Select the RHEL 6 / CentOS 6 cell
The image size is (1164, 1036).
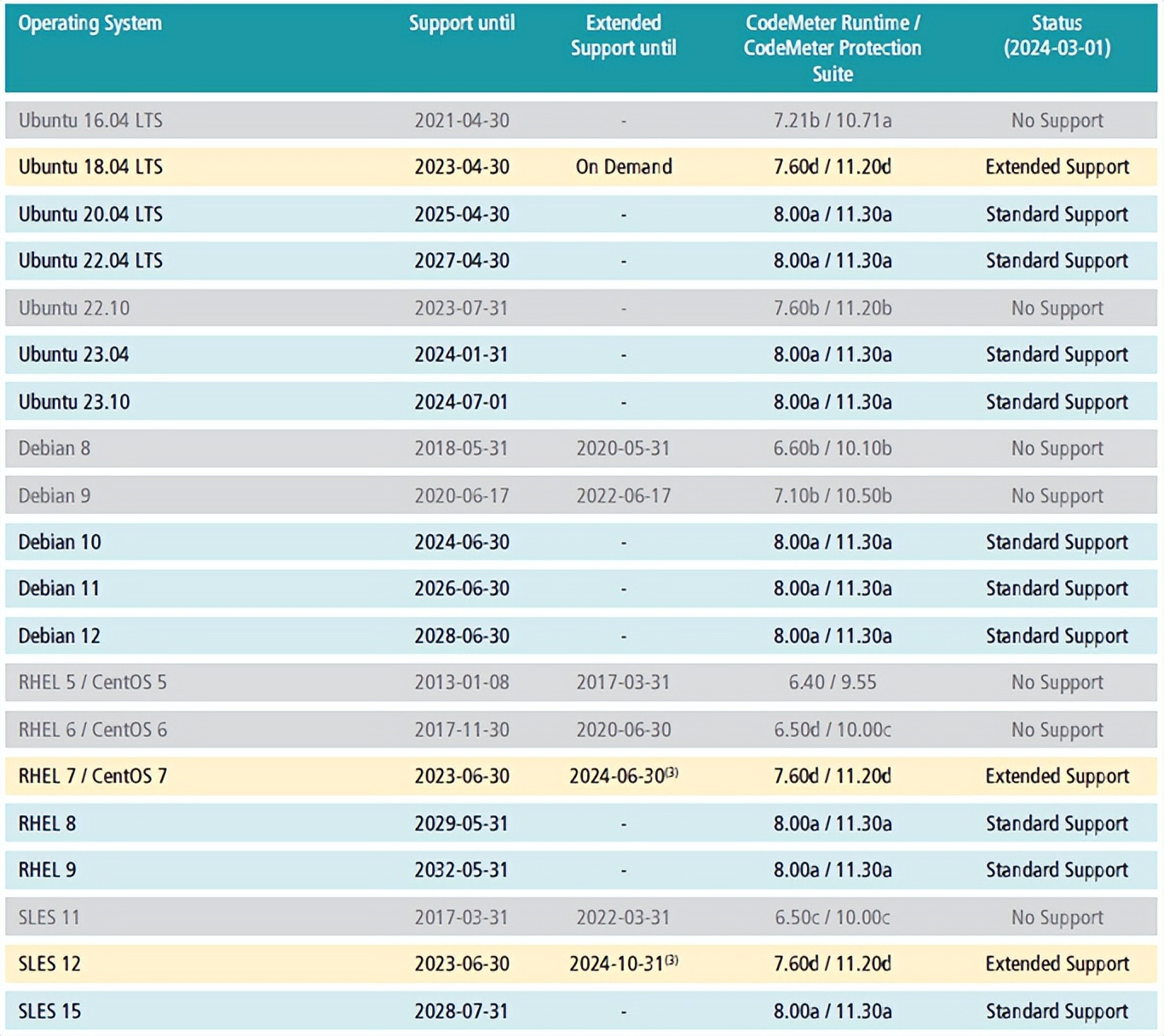pyautogui.click(x=93, y=729)
